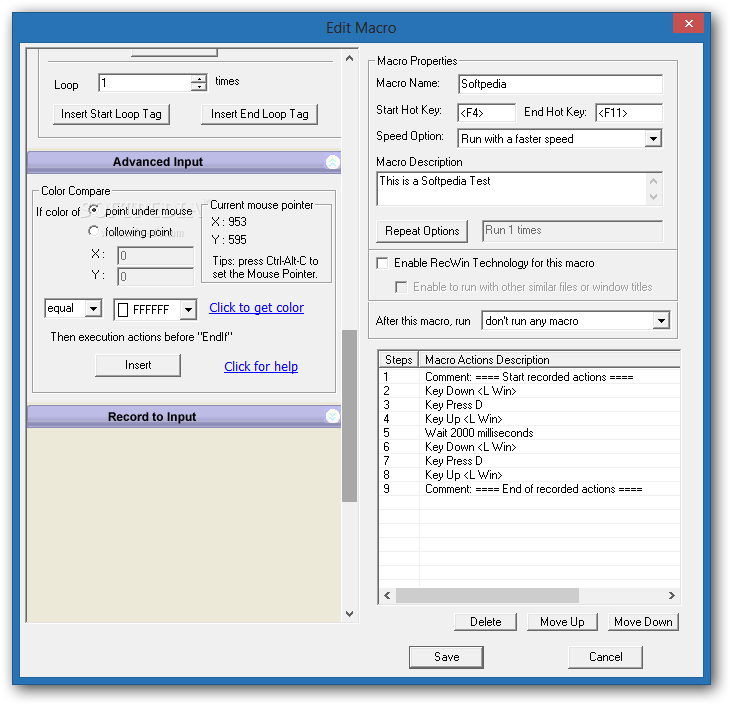
Task: Open the Repeat Options button
Action: pos(422,231)
